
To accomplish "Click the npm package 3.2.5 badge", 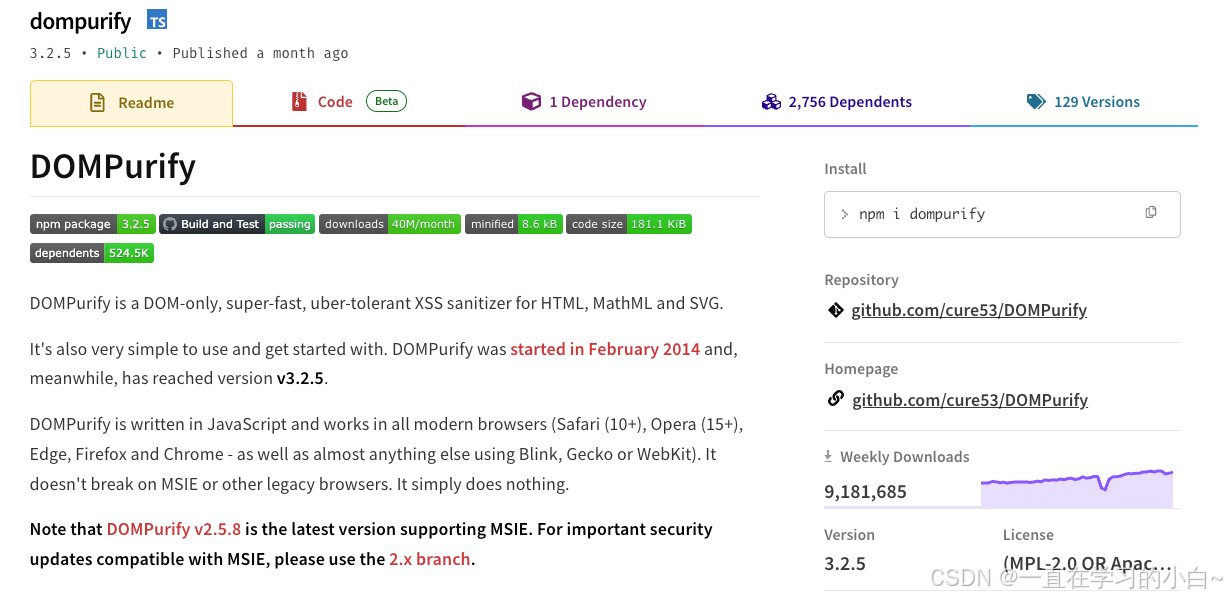I will click(92, 224).
